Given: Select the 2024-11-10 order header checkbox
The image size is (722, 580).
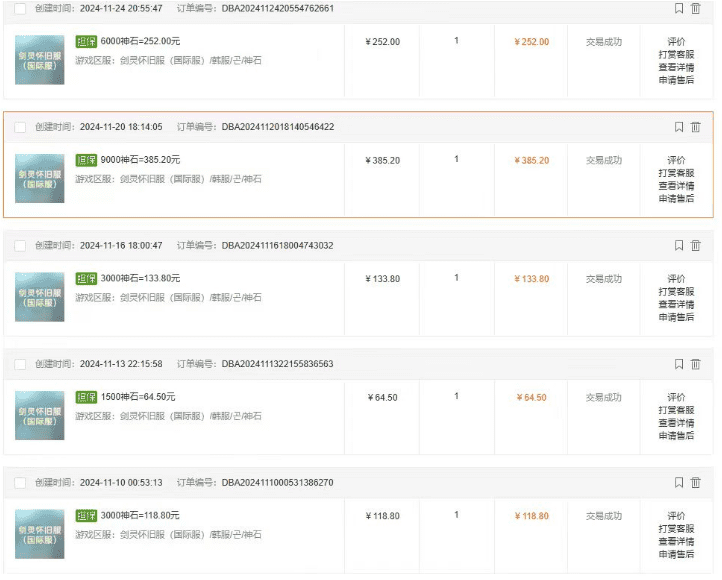Looking at the screenshot, I should (20, 484).
